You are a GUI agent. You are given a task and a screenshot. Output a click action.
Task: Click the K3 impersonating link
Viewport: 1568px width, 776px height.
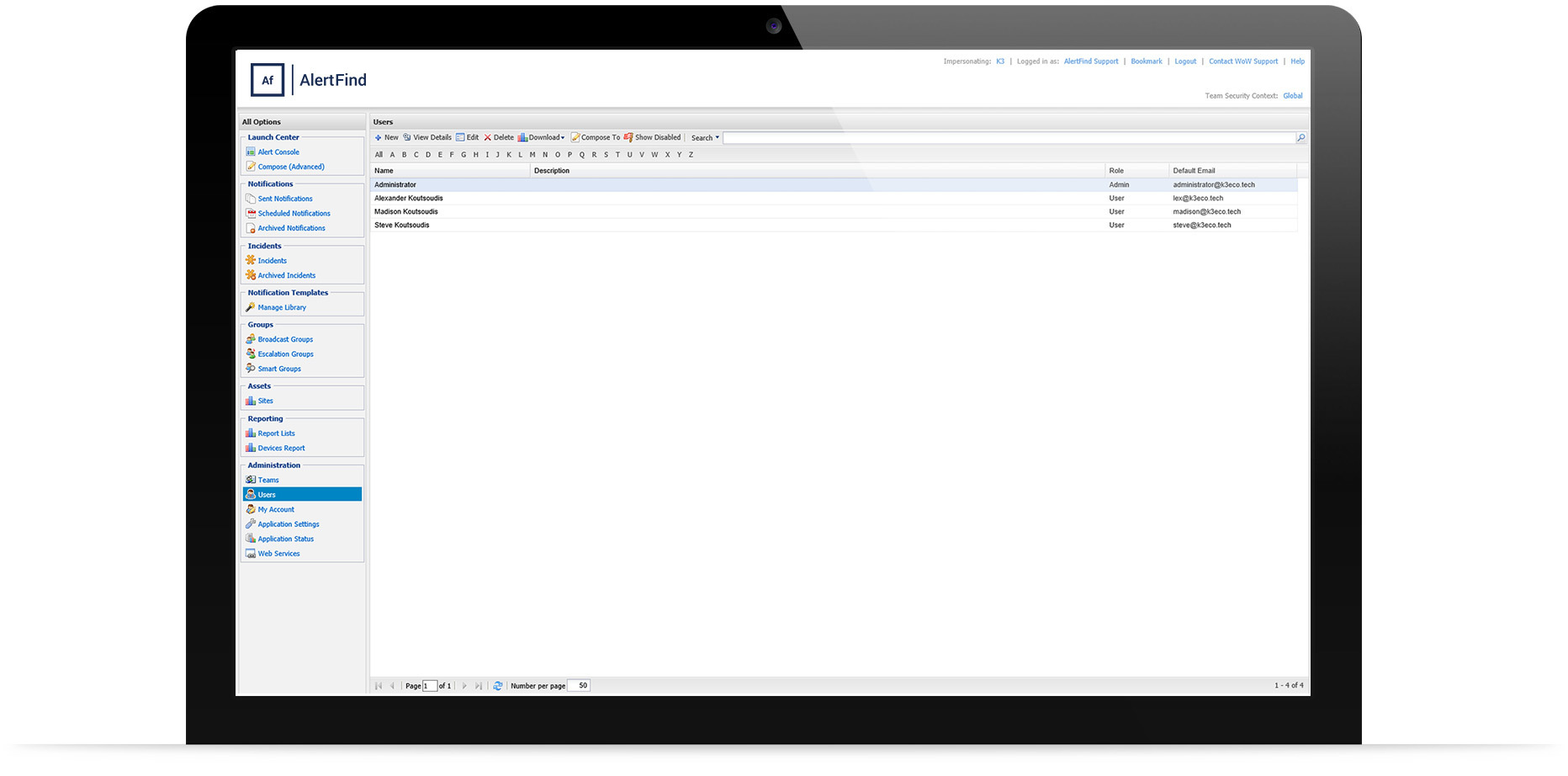pos(1000,61)
